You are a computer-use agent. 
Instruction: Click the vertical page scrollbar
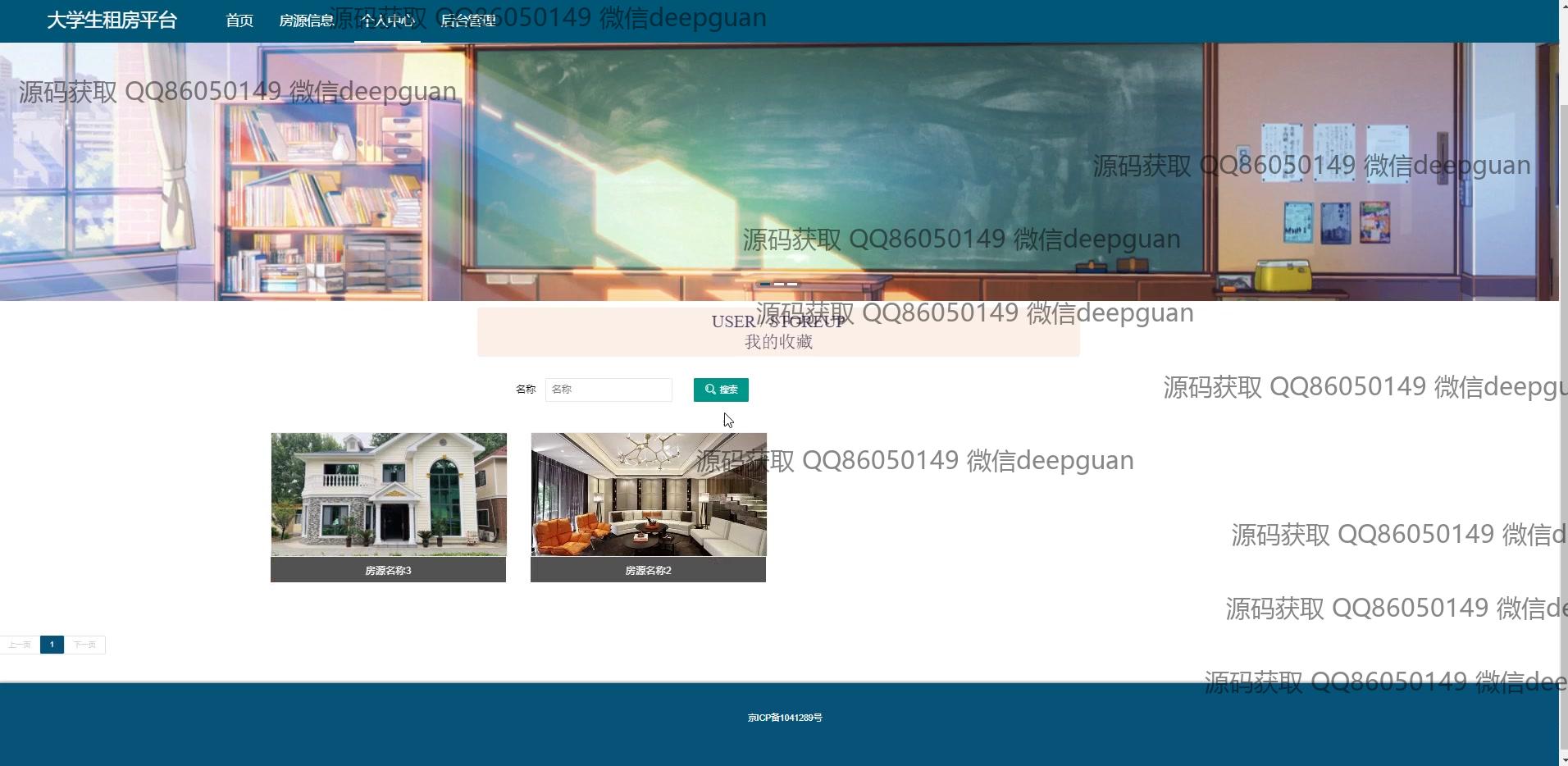pyautogui.click(x=1563, y=410)
